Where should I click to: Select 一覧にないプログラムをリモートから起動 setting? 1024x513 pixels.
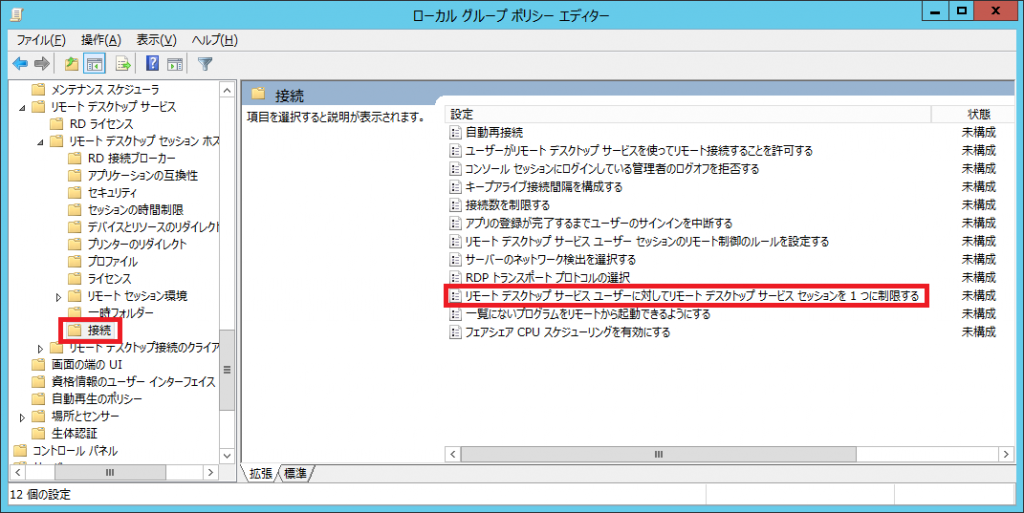coord(588,314)
